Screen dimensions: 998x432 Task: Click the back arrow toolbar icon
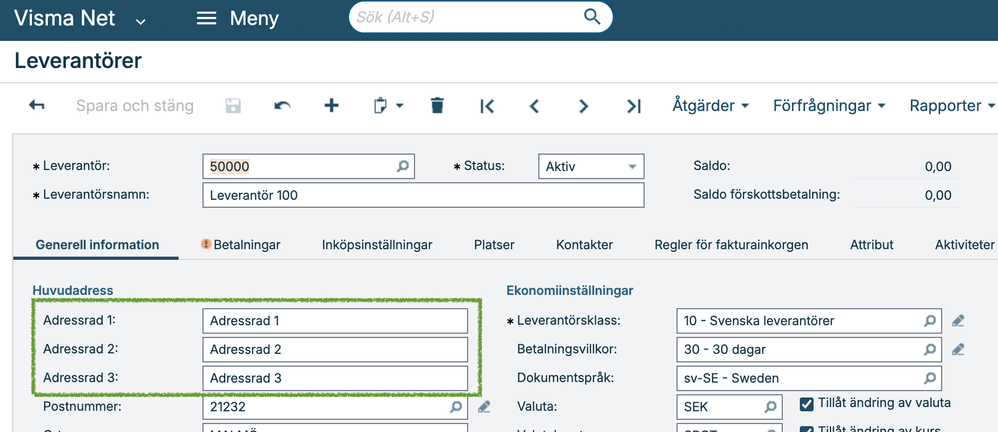tap(37, 105)
